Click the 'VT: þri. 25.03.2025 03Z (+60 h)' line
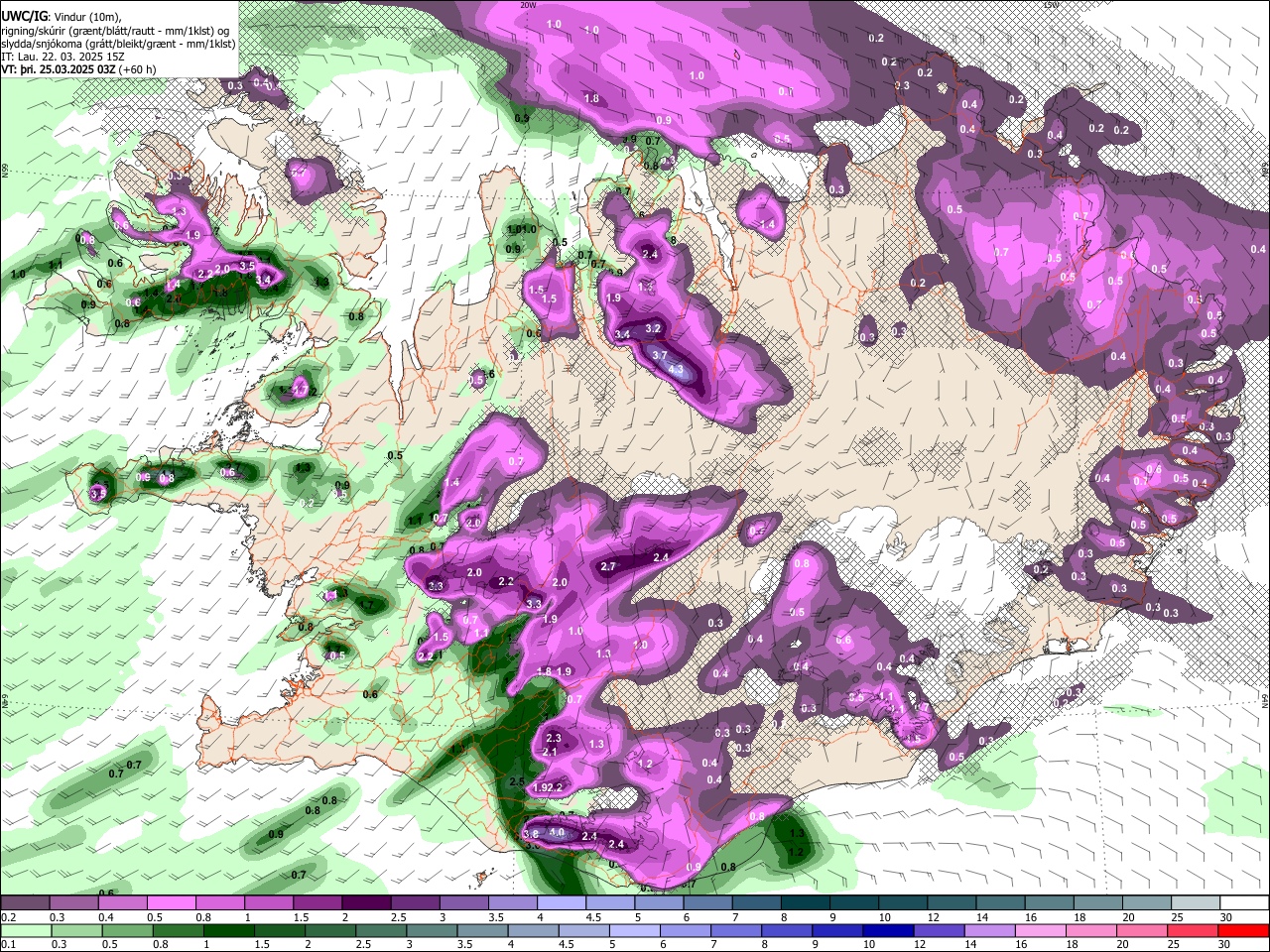This screenshot has width=1270, height=952. [78, 69]
